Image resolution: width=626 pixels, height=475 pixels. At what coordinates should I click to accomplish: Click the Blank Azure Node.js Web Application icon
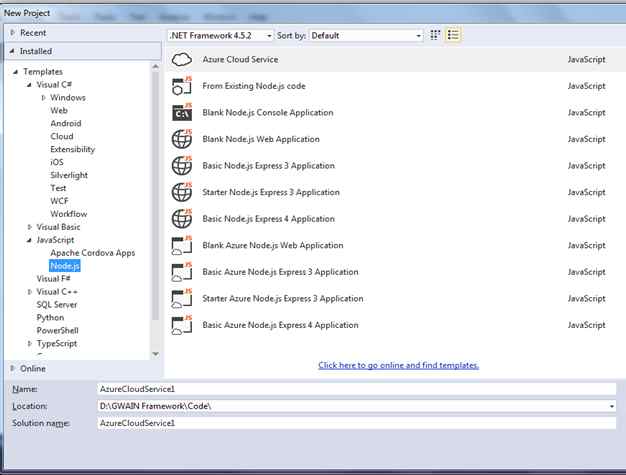coord(182,245)
